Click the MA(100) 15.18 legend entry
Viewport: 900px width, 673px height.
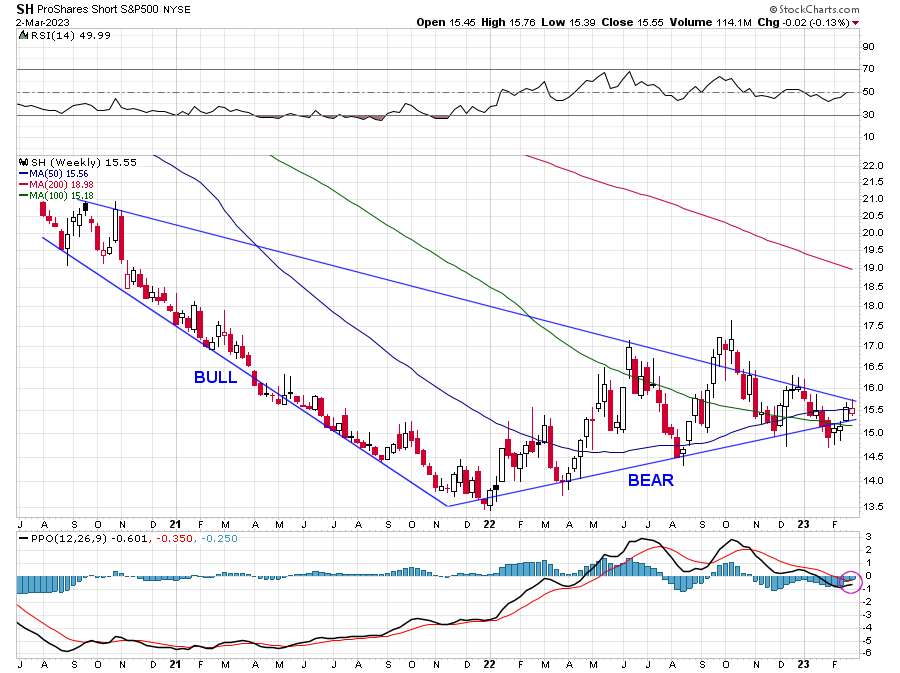(56, 196)
